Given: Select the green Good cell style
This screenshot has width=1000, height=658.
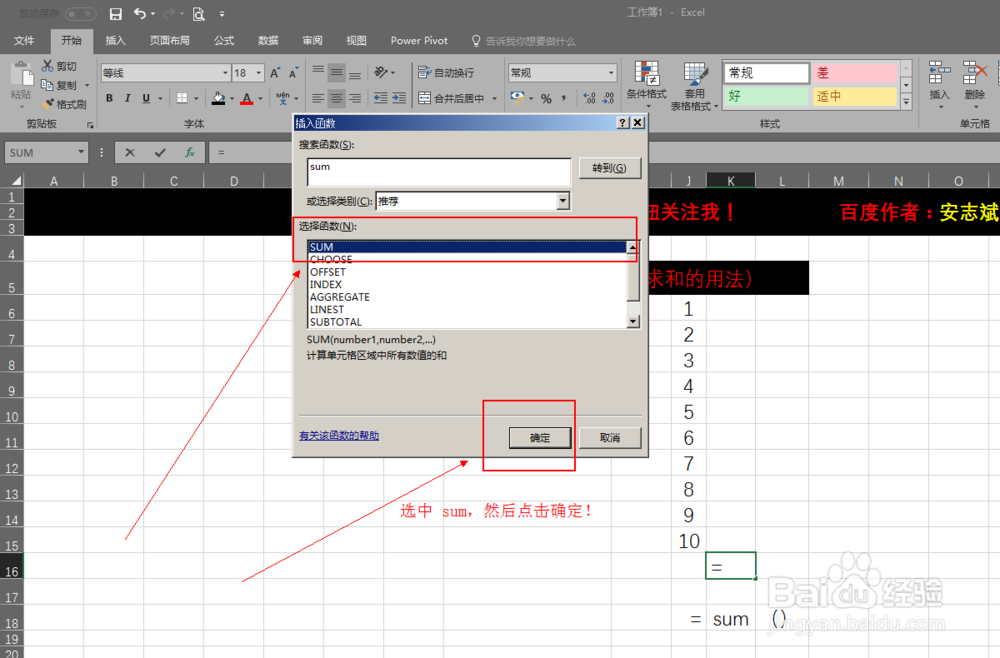Looking at the screenshot, I should [x=766, y=96].
